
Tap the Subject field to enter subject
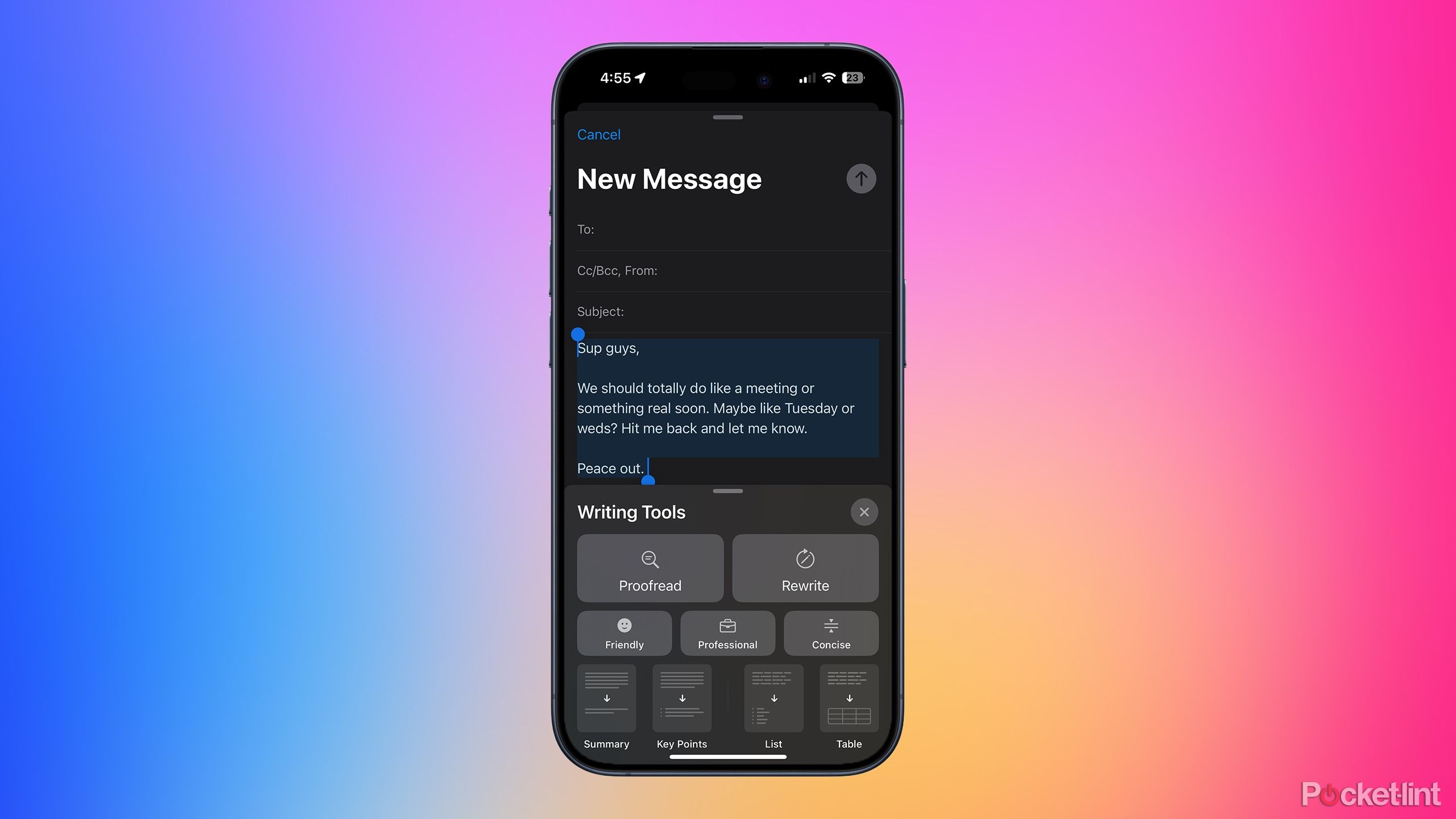pyautogui.click(x=728, y=311)
